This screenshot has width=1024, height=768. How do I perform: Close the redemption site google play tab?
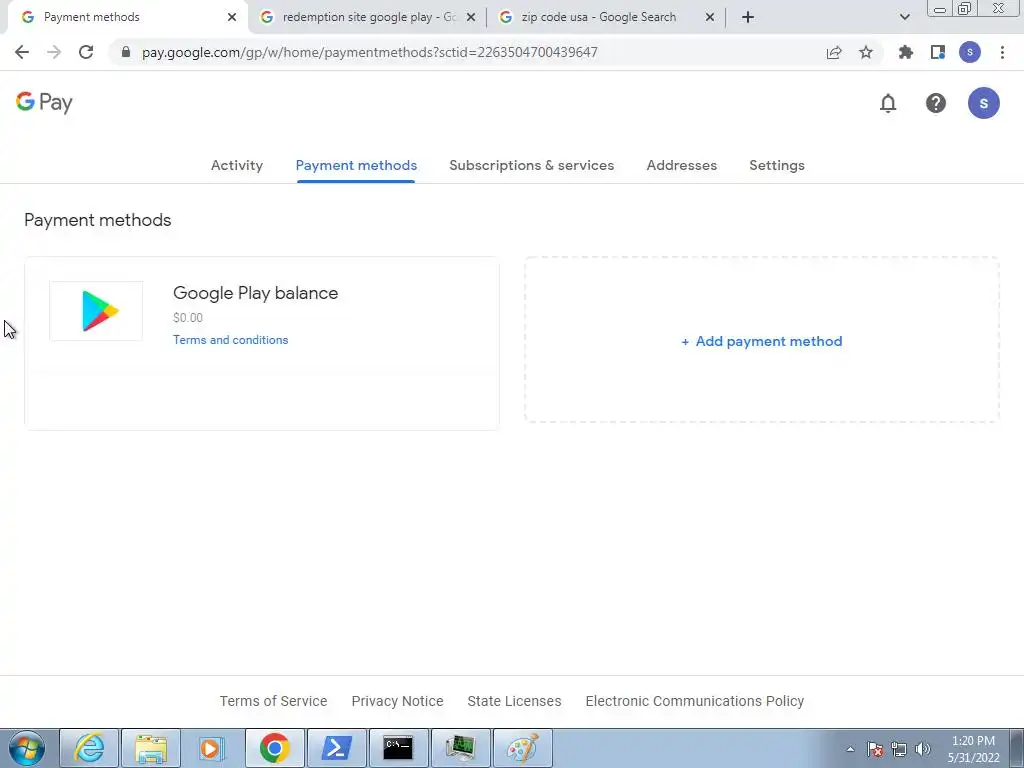[x=471, y=17]
